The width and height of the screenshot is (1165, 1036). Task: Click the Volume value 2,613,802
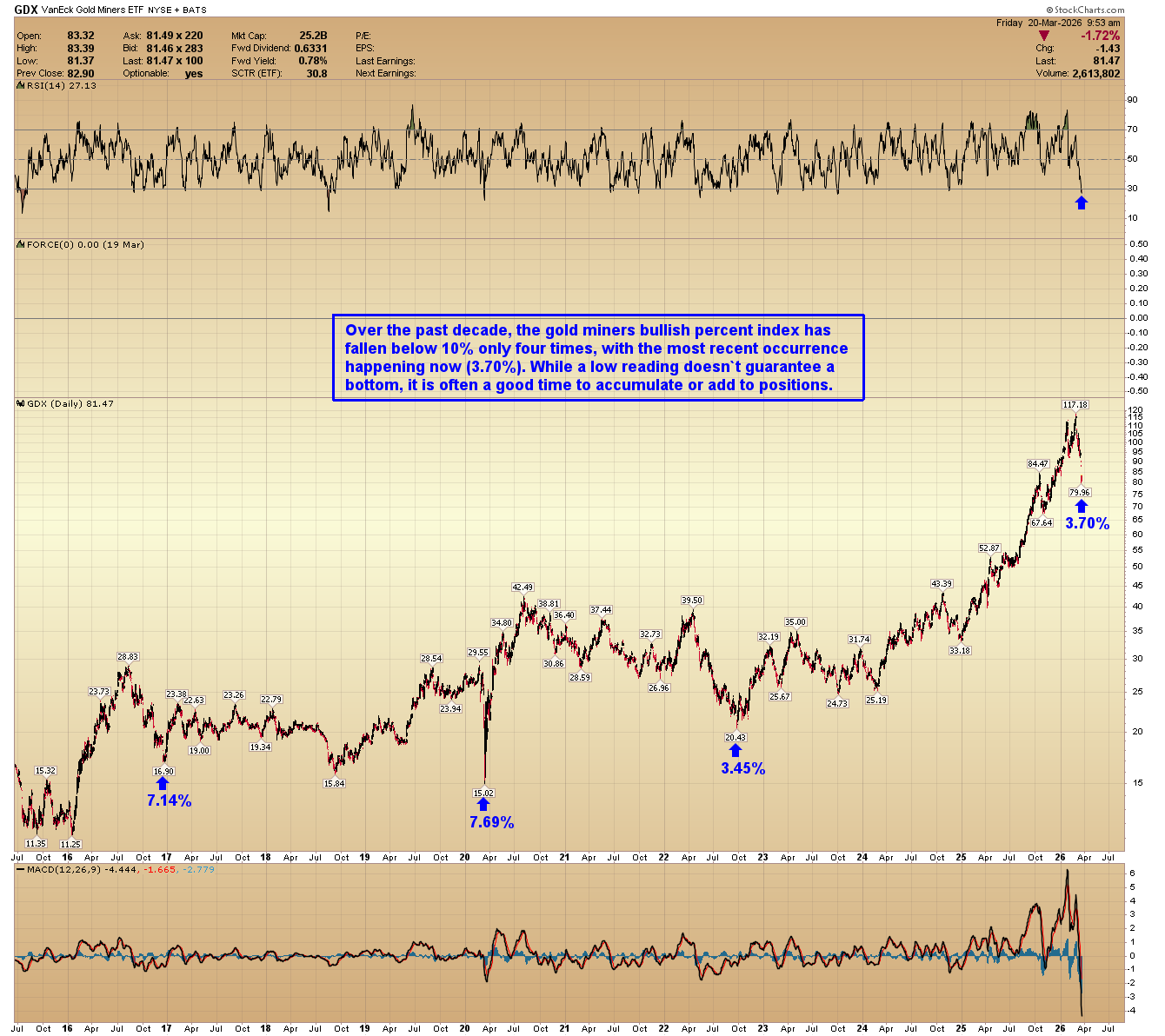[x=1096, y=73]
